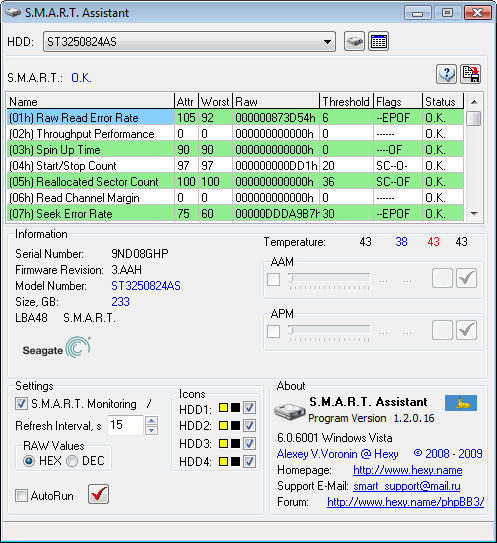Increase Refresh Interval with the up arrow
Viewport: 497px width, 543px height.
[152, 420]
